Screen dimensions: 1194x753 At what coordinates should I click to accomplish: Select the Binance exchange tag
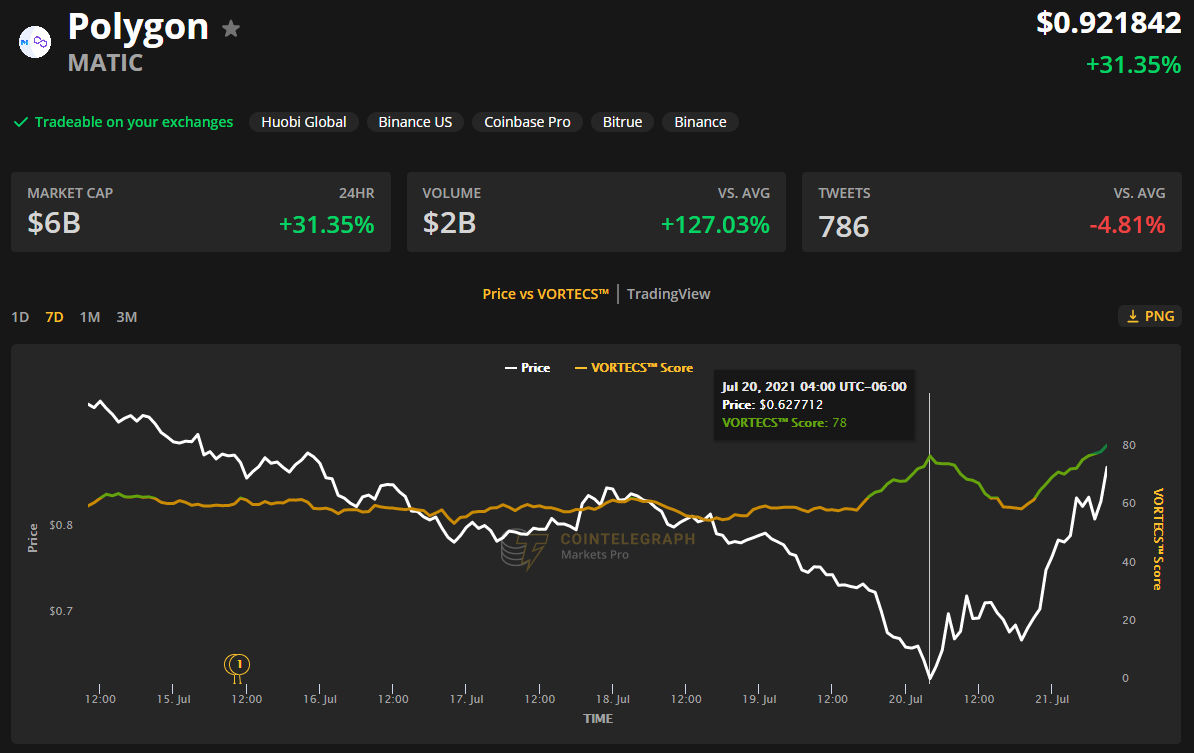pos(700,122)
